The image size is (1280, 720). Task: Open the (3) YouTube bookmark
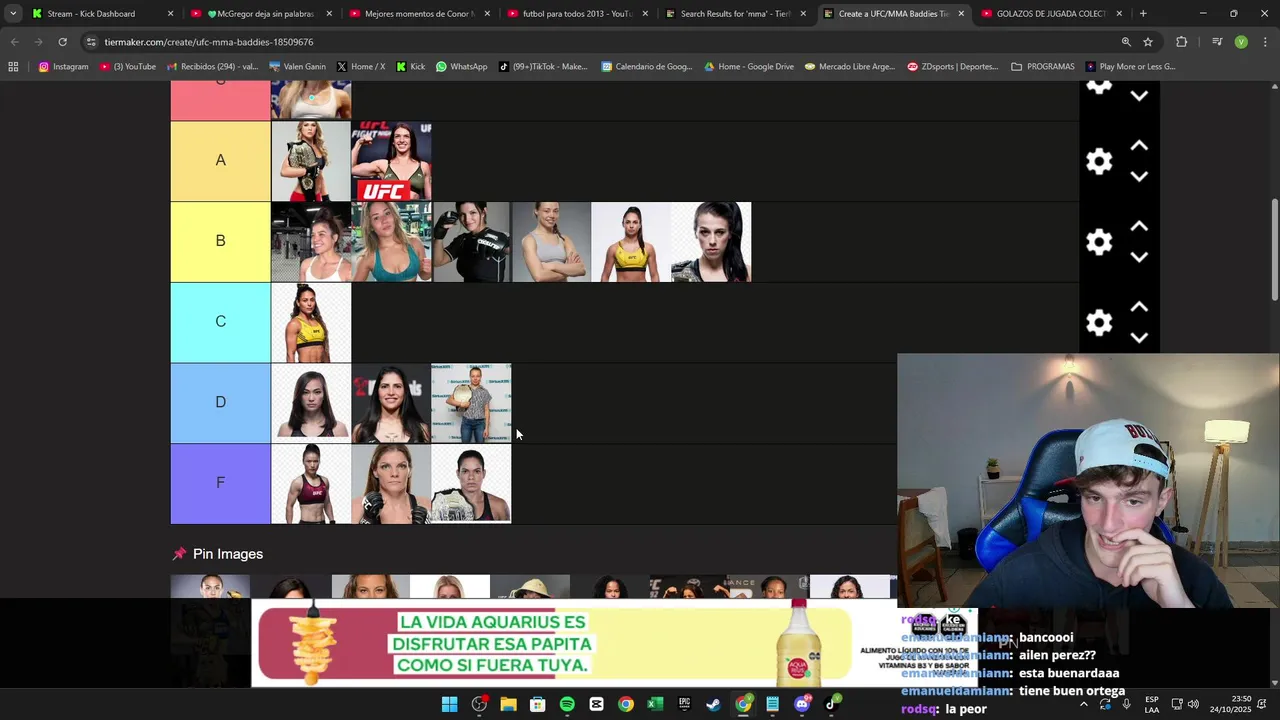click(x=128, y=67)
